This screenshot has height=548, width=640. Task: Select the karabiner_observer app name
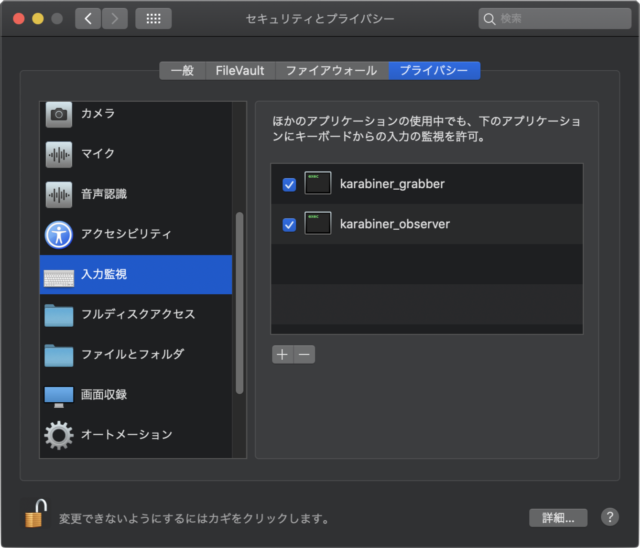point(395,224)
